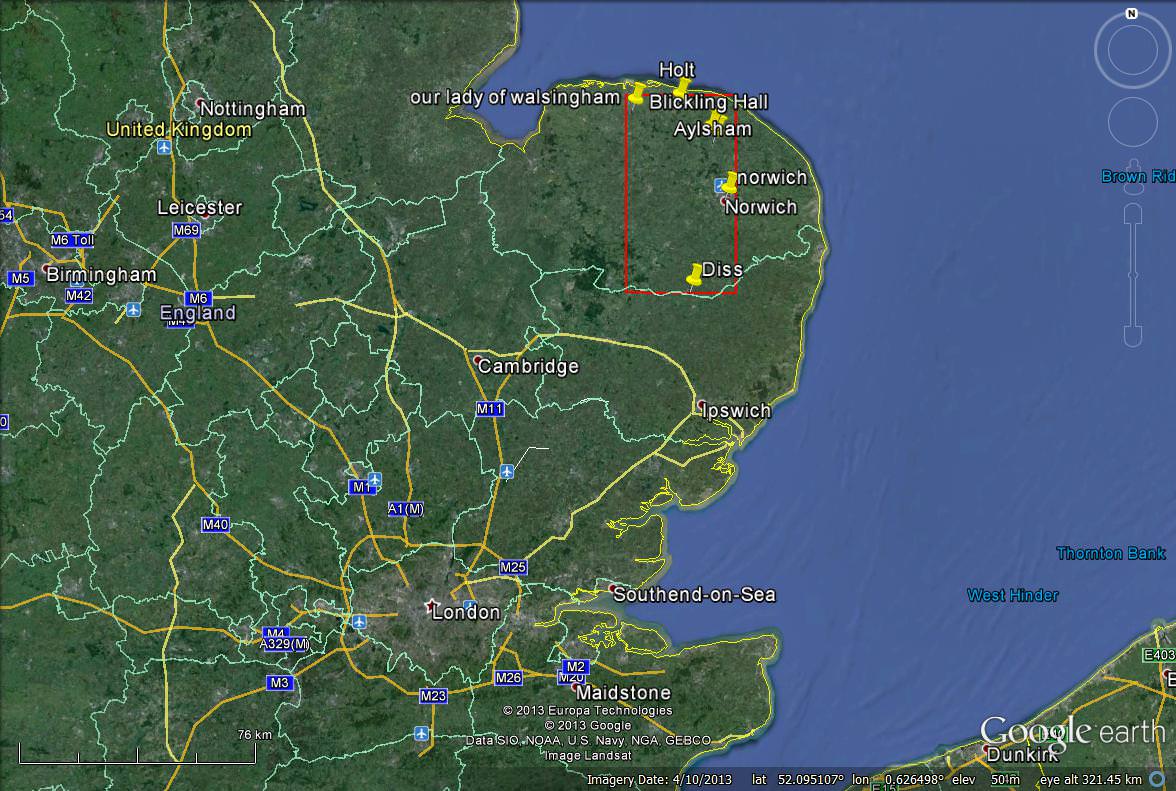Click the Aylsham placemark label
Screen dimensions: 1176x791
pyautogui.click(x=712, y=129)
